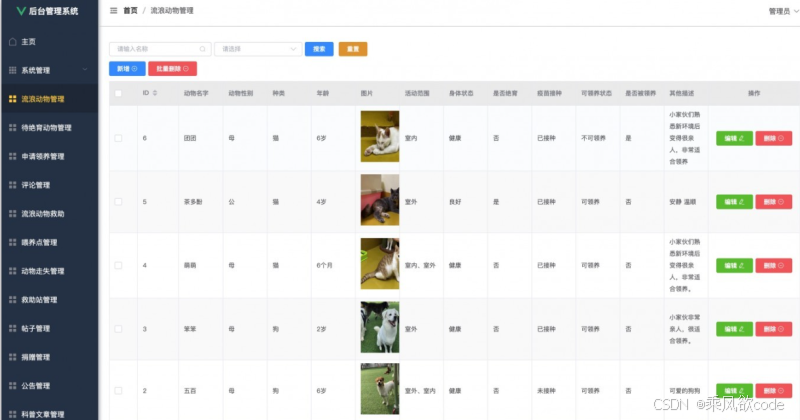Click the red 批量删除 button
Screen dimensions: 800x420
[172, 68]
